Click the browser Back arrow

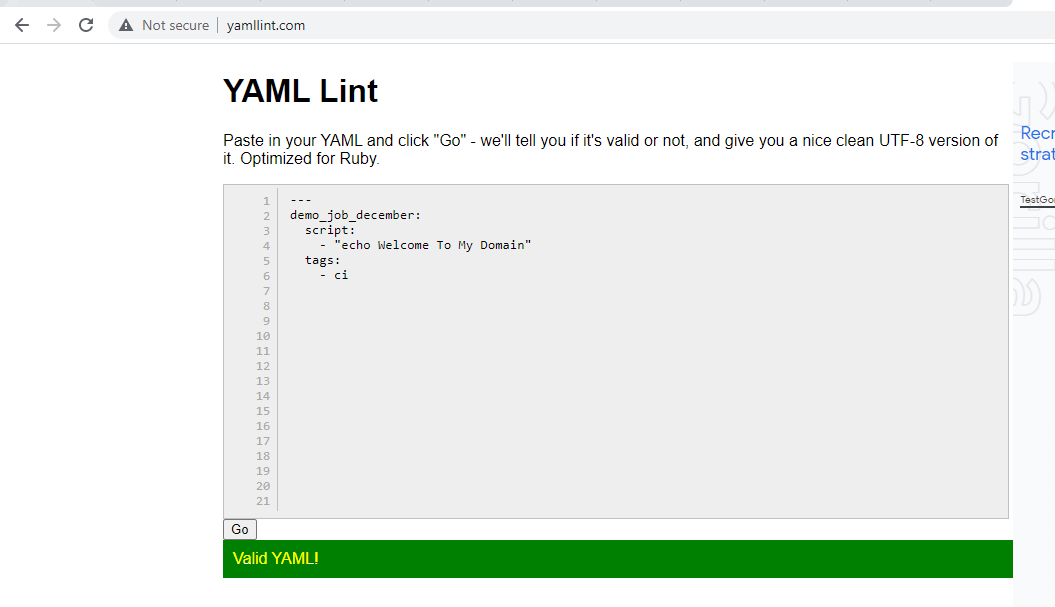pyautogui.click(x=22, y=25)
